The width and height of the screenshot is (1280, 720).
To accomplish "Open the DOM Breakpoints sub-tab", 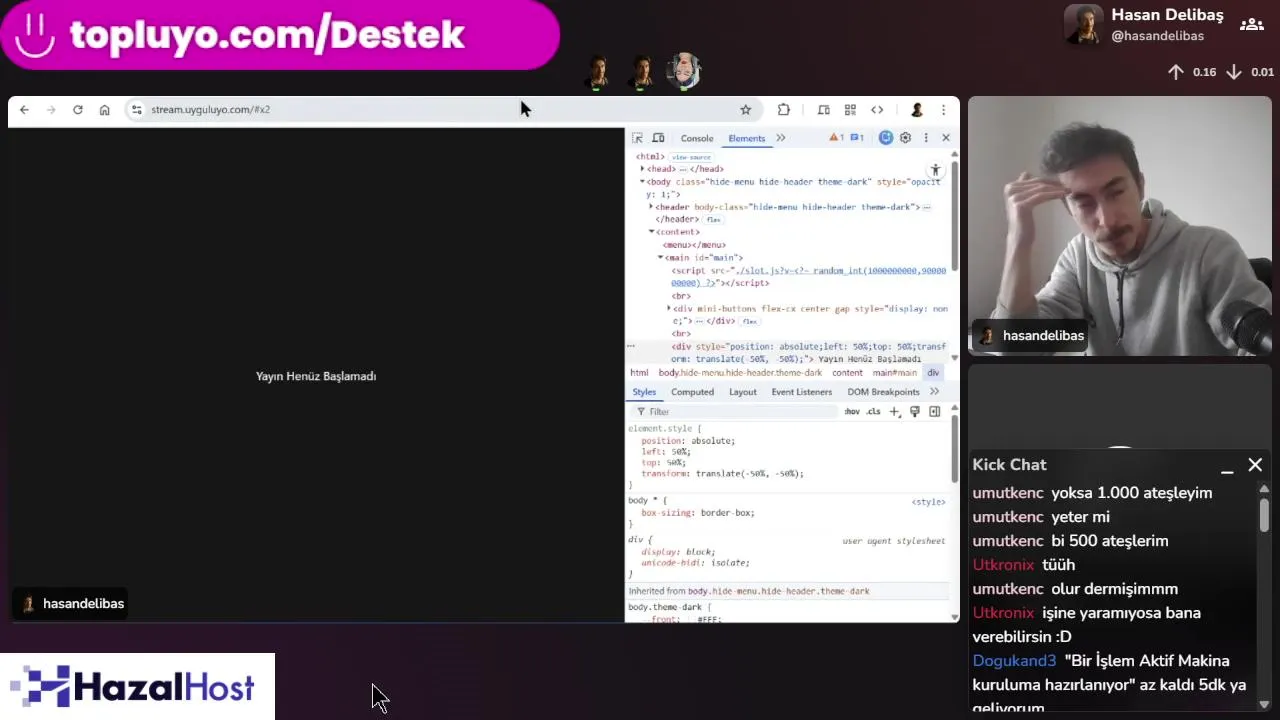I will pos(883,392).
